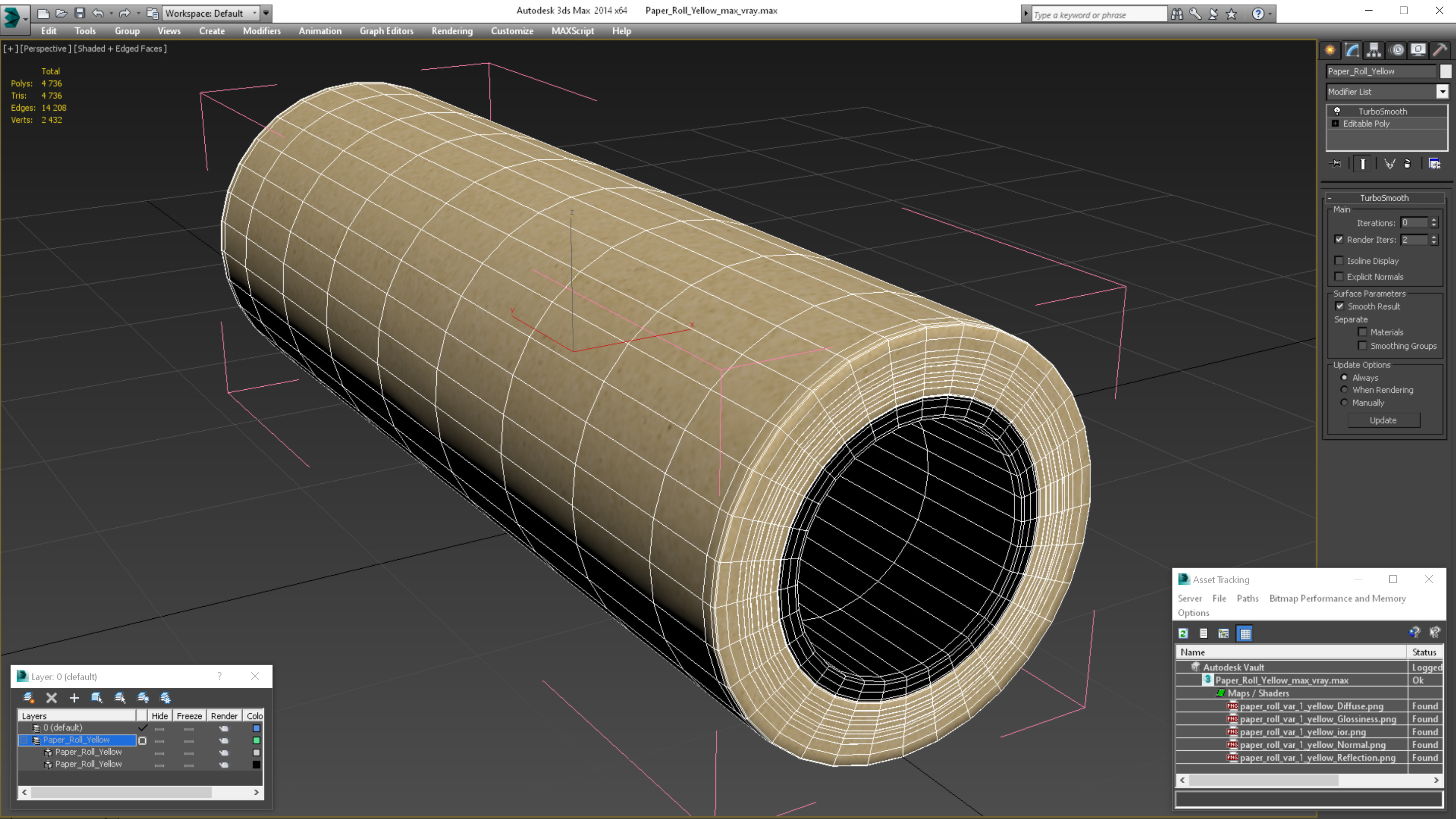Open the MAXScript menu
Viewport: 1456px width, 819px height.
tap(573, 31)
